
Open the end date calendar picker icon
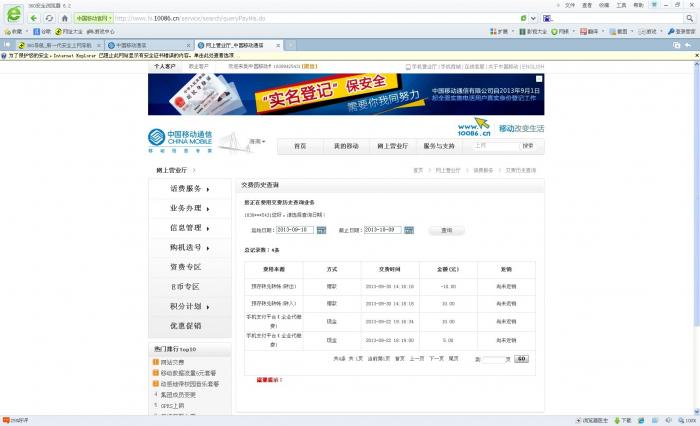(x=408, y=230)
